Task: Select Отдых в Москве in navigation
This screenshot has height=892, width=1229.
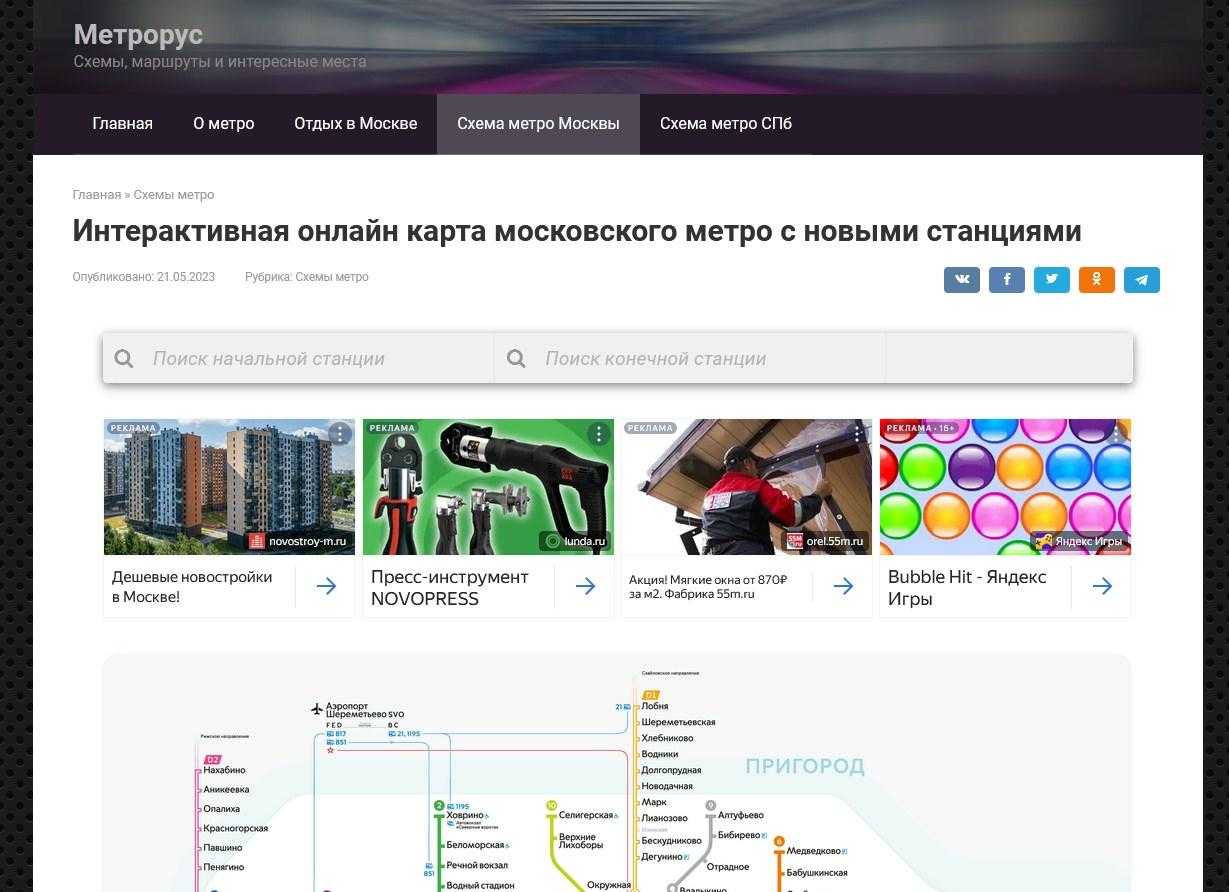Action: pyautogui.click(x=355, y=124)
